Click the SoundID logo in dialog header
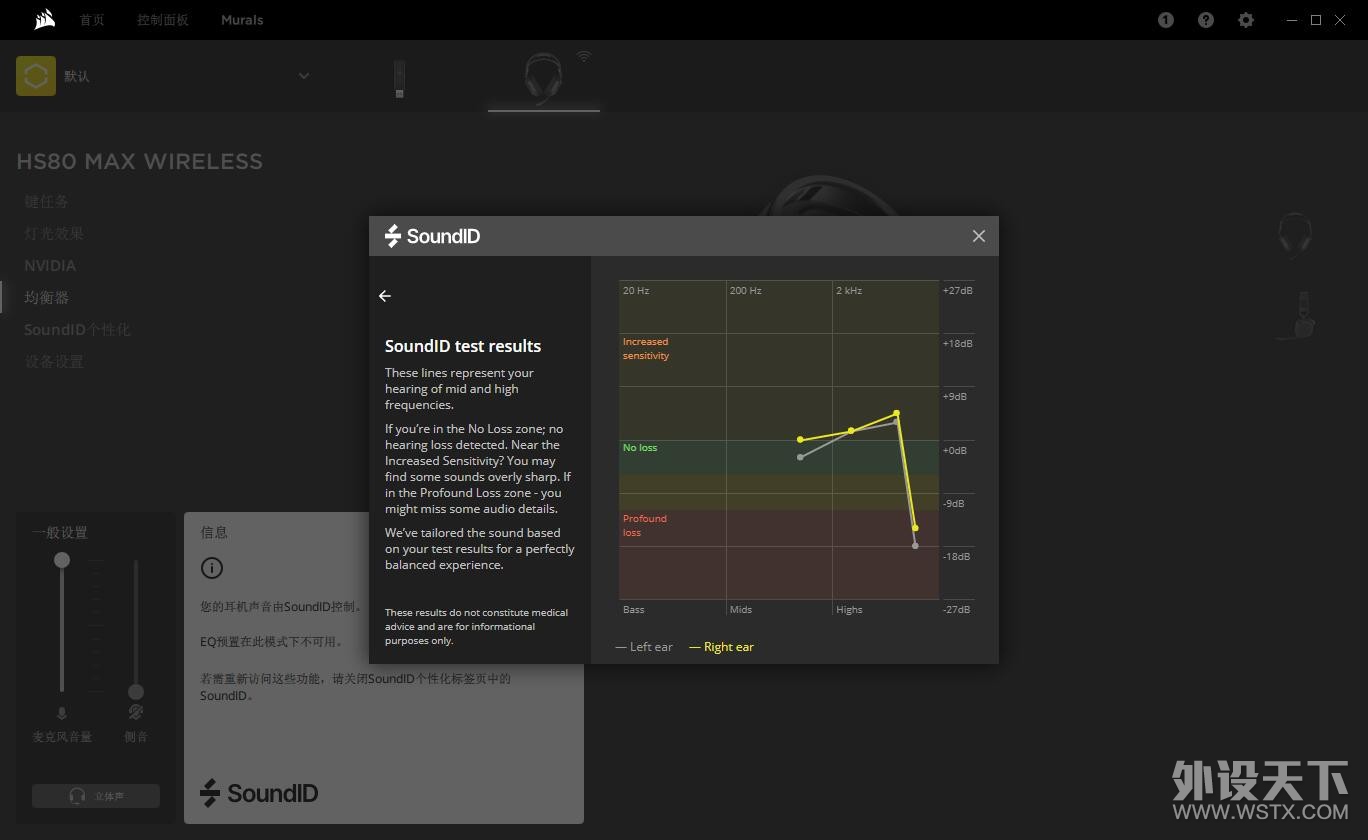Viewport: 1368px width, 840px height. point(432,236)
